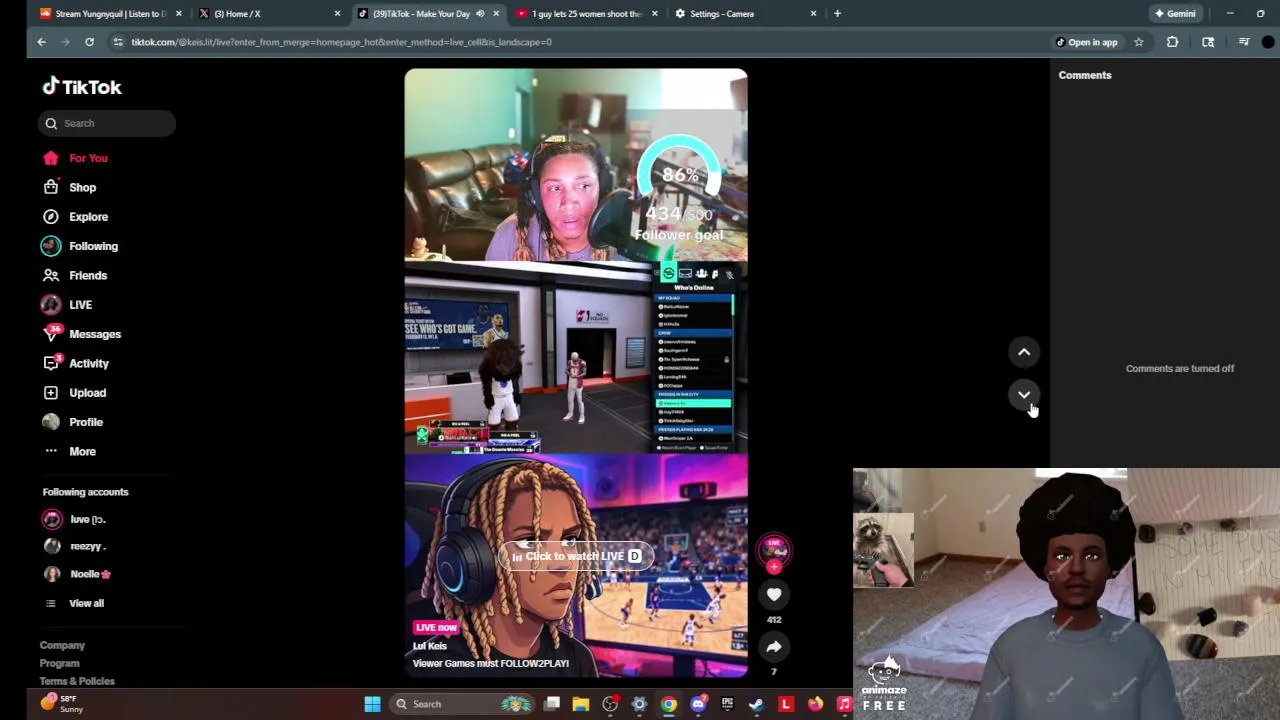
Task: Open the media controls icon
Action: click(1244, 42)
